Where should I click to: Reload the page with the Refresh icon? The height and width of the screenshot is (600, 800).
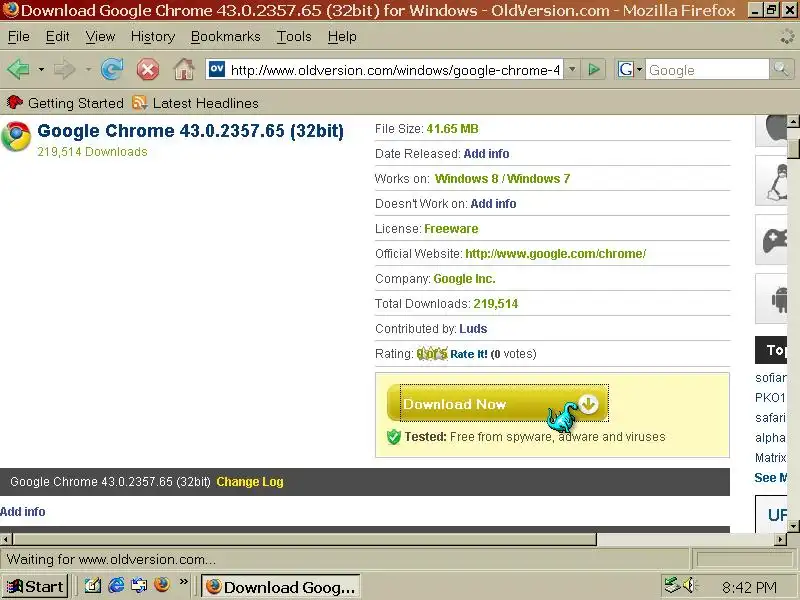pos(112,69)
